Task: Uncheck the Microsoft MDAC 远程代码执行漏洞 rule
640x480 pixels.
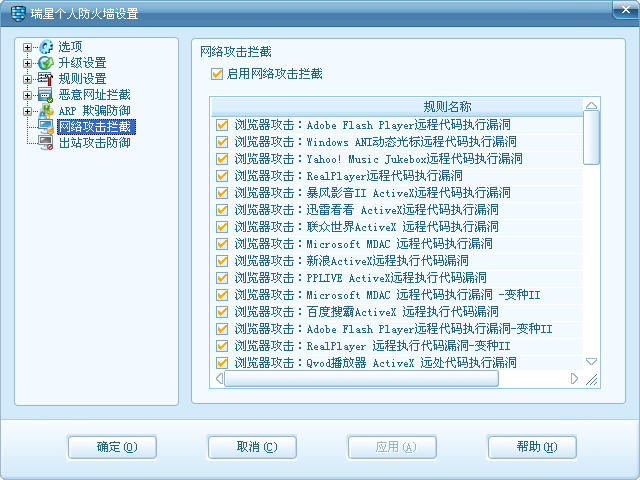Action: click(x=222, y=244)
